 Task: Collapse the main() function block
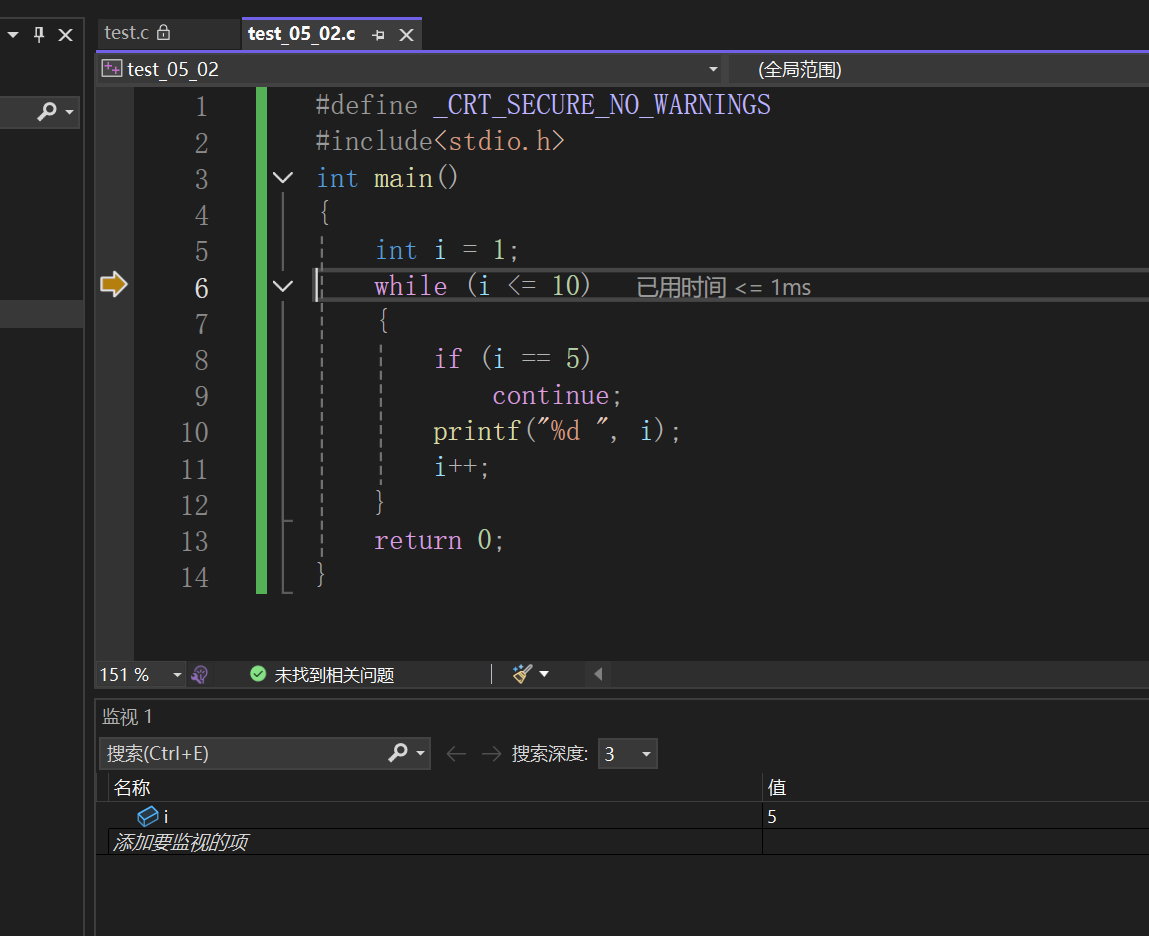click(x=283, y=177)
